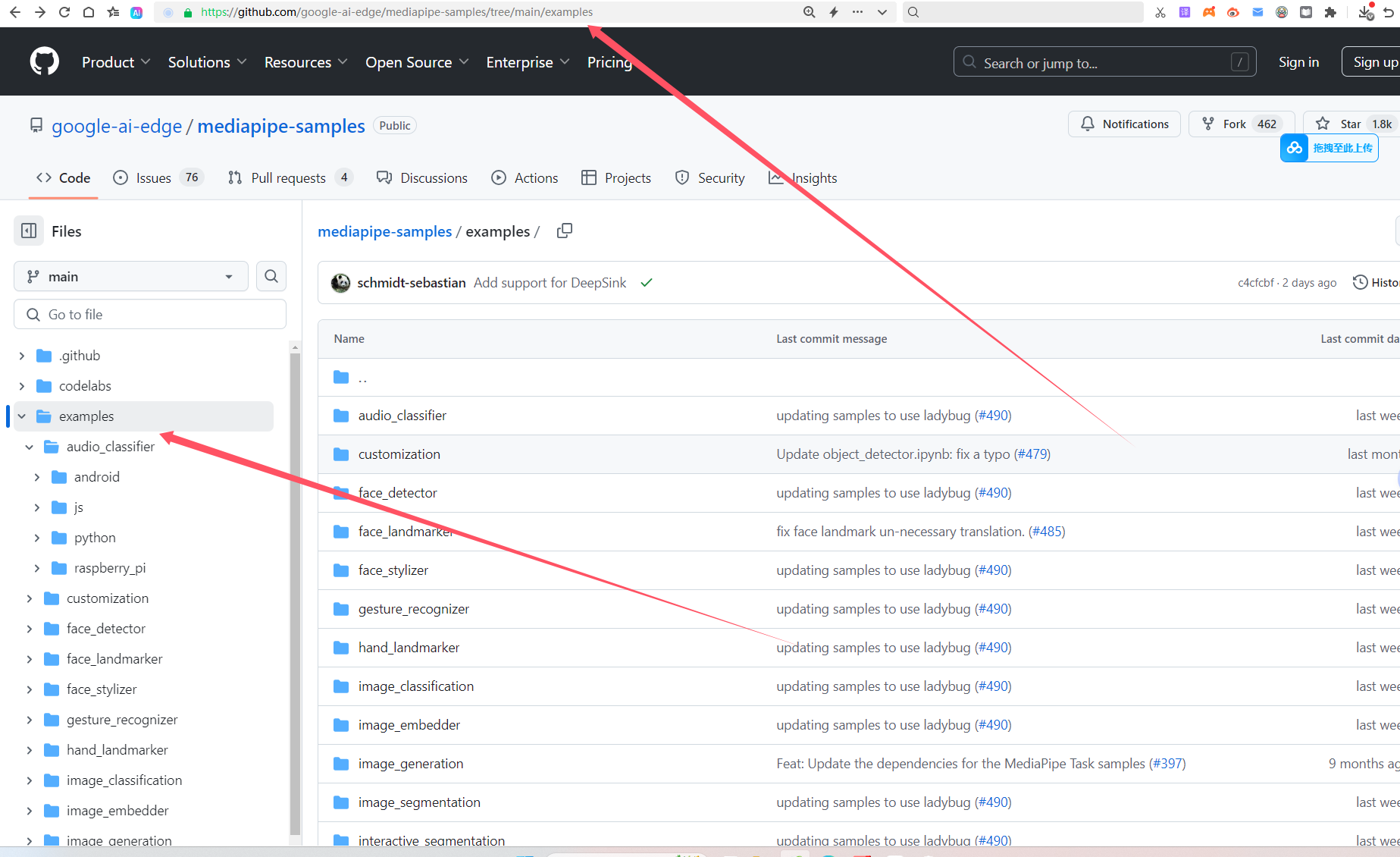
Task: Click the browser zoom magnifier icon
Action: [810, 12]
